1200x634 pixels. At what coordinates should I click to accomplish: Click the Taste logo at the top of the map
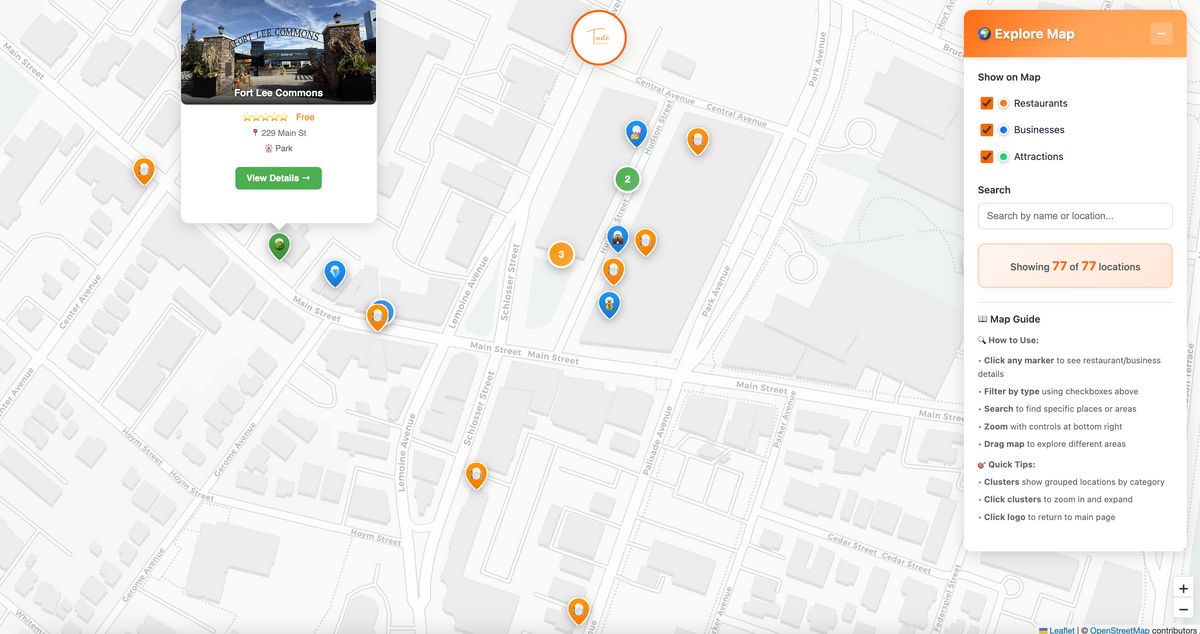tap(598, 37)
